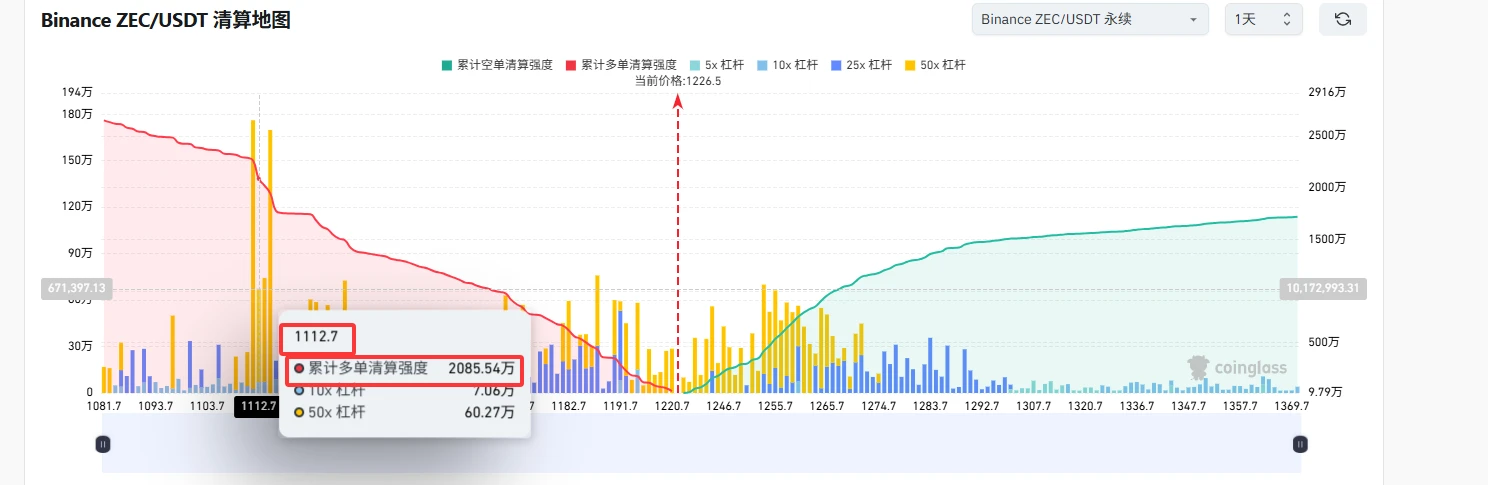Click the 1103.7 x-axis label
This screenshot has height=485, width=1488.
(207, 406)
